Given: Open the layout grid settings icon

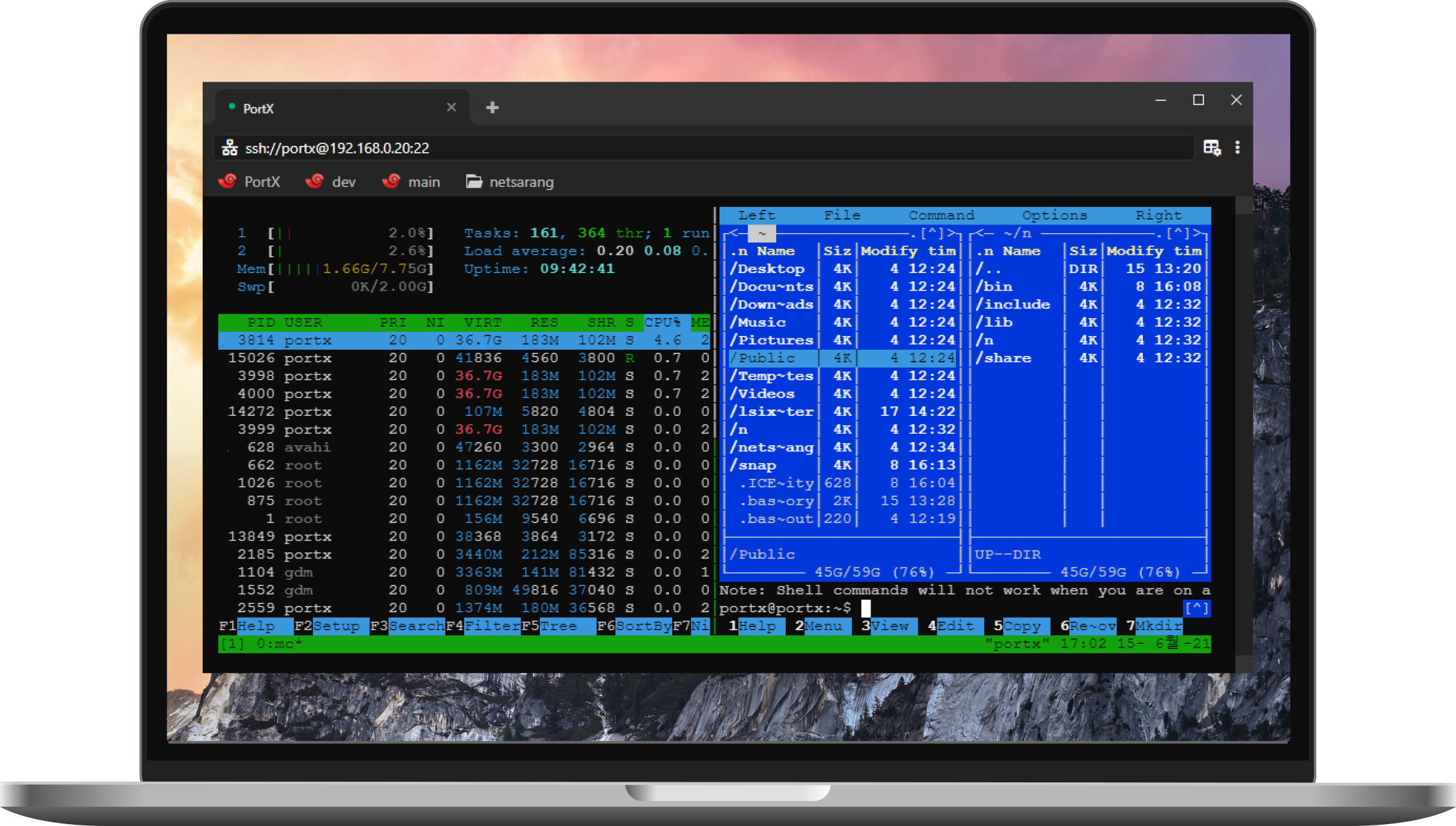Looking at the screenshot, I should [1212, 148].
